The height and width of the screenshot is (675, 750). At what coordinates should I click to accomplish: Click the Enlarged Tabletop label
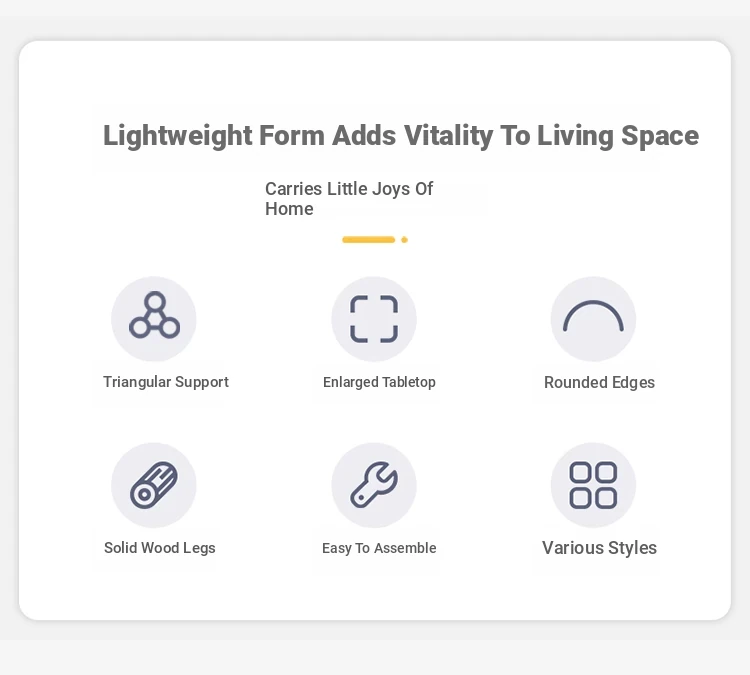[379, 382]
